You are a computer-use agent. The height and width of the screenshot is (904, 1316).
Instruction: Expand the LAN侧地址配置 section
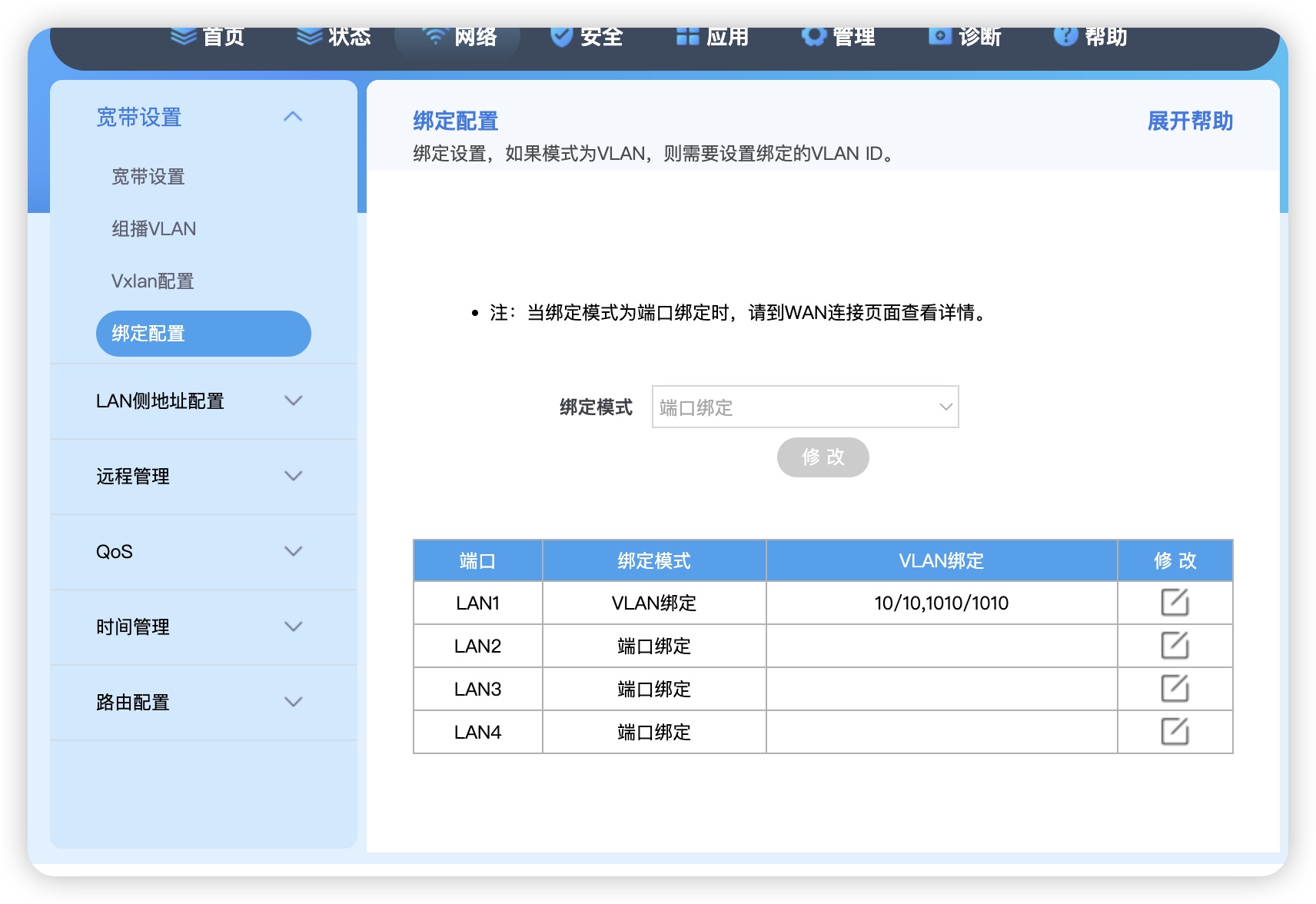click(x=293, y=400)
